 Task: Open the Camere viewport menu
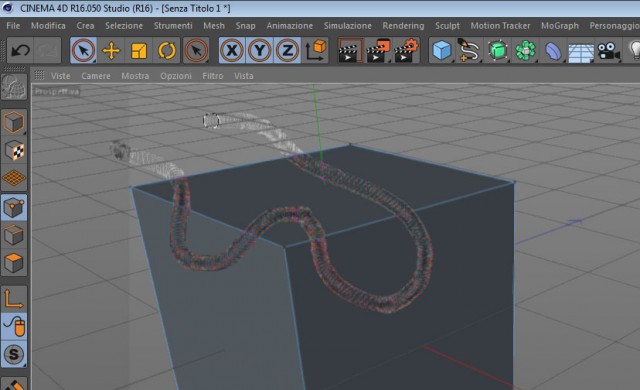(96, 76)
